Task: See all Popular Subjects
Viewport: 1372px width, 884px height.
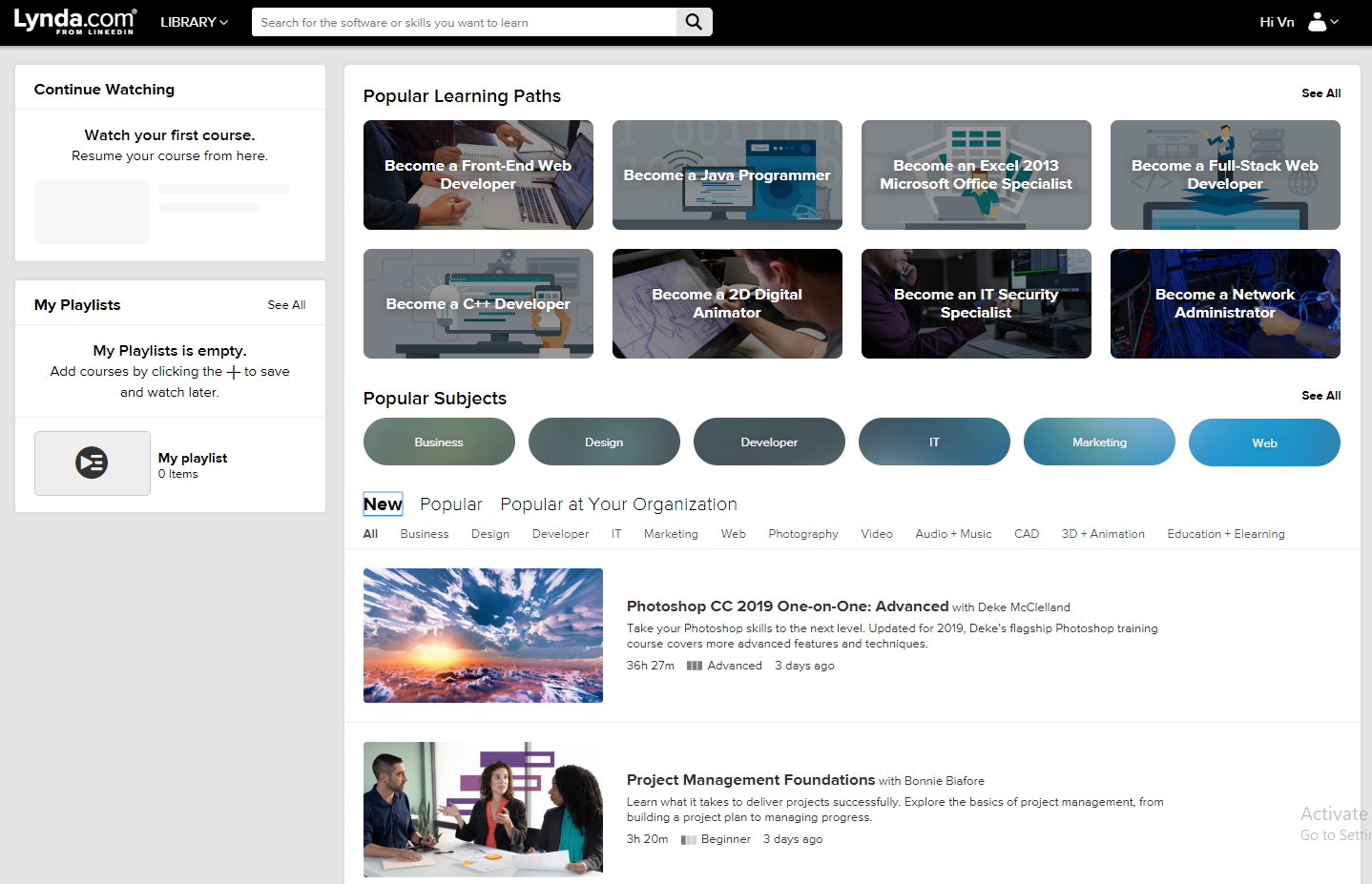Action: 1321,396
